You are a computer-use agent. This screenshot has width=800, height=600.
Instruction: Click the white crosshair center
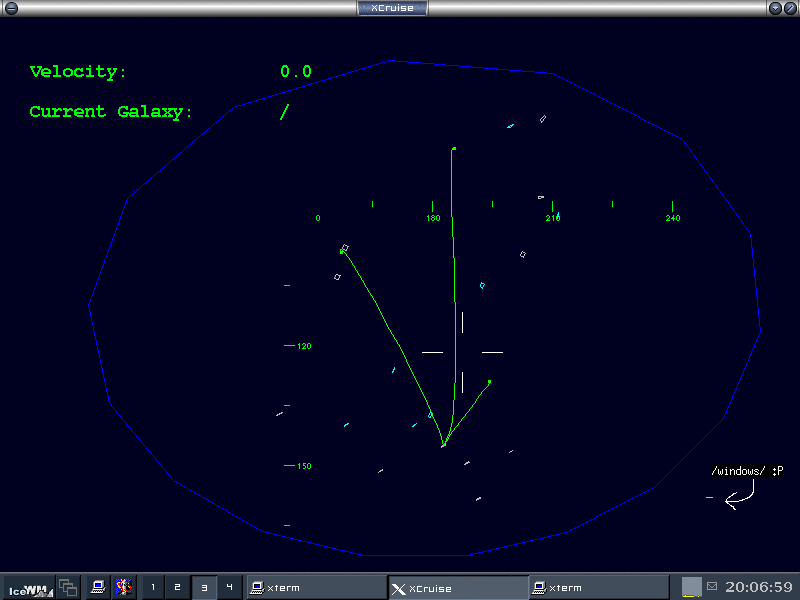pyautogui.click(x=462, y=352)
